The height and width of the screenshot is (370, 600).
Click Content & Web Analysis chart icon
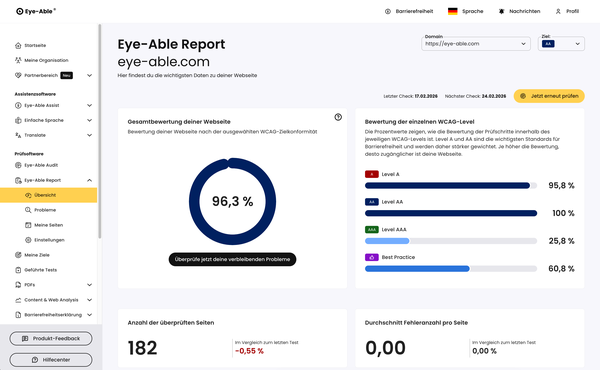pyautogui.click(x=18, y=300)
